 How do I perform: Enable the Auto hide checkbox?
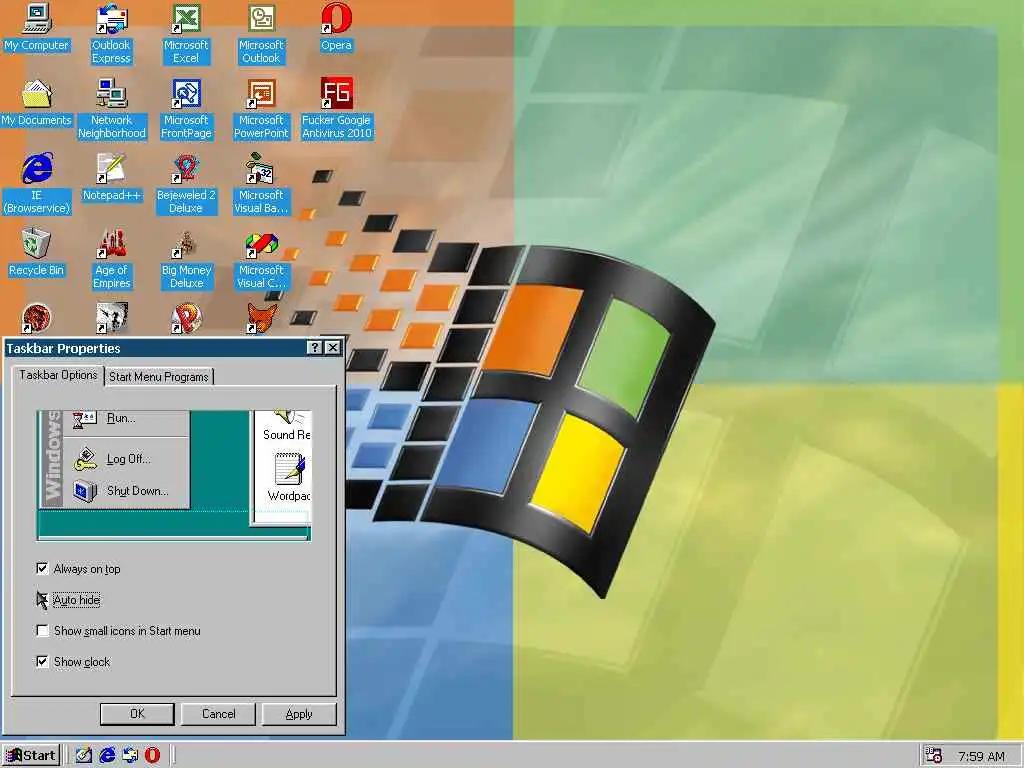click(42, 600)
